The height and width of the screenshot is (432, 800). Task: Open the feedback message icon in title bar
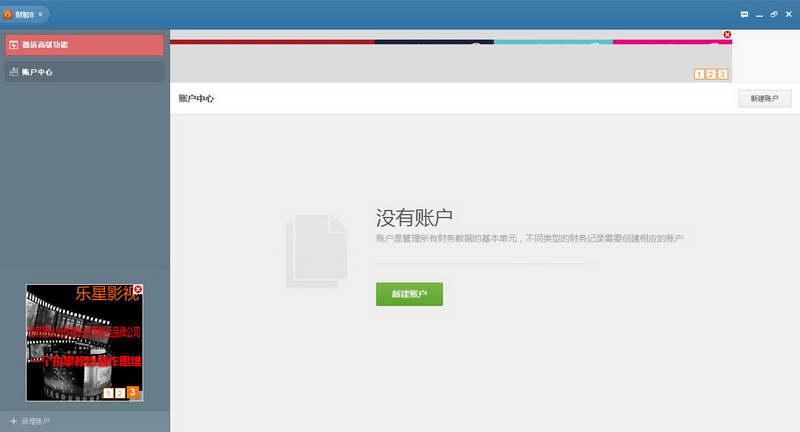[x=744, y=14]
